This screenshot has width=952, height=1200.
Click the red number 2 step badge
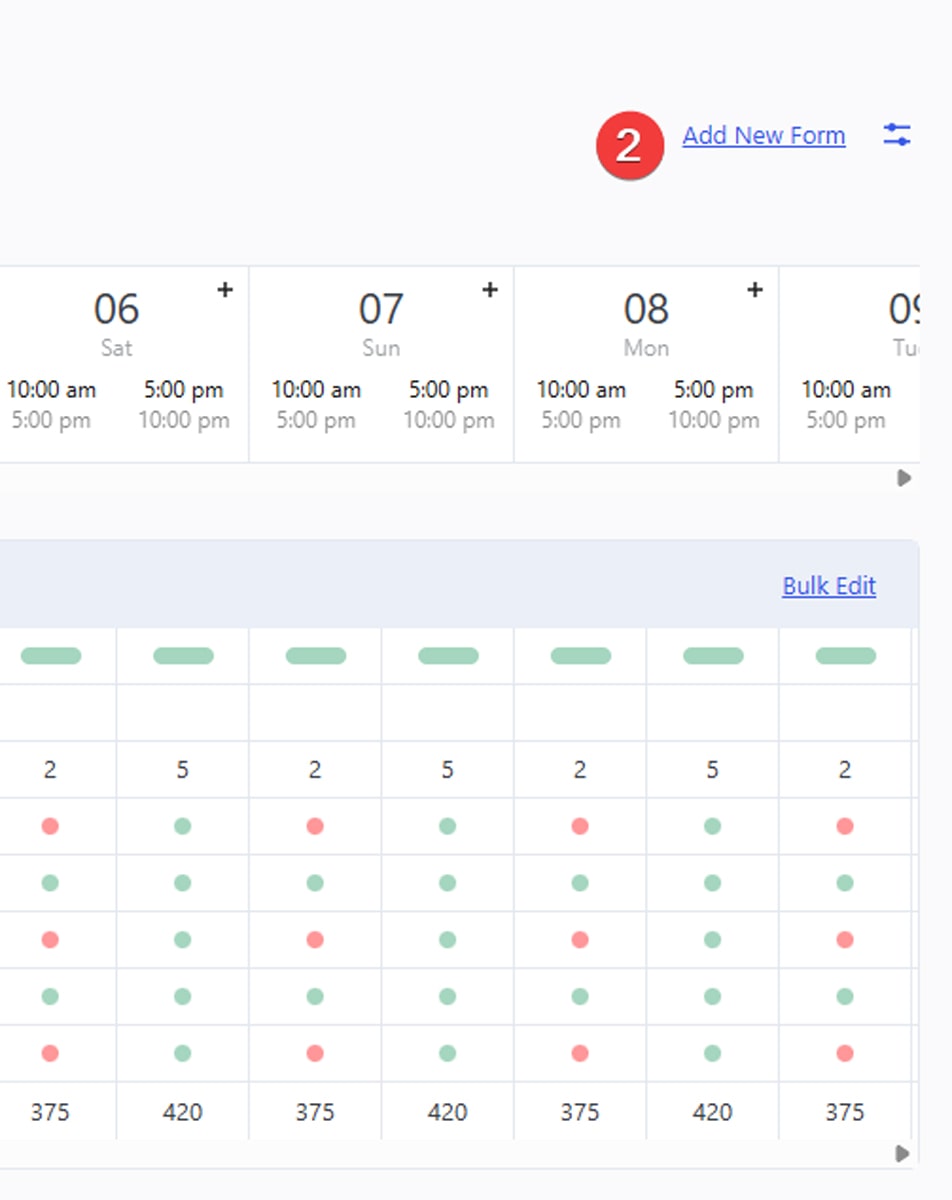click(629, 146)
